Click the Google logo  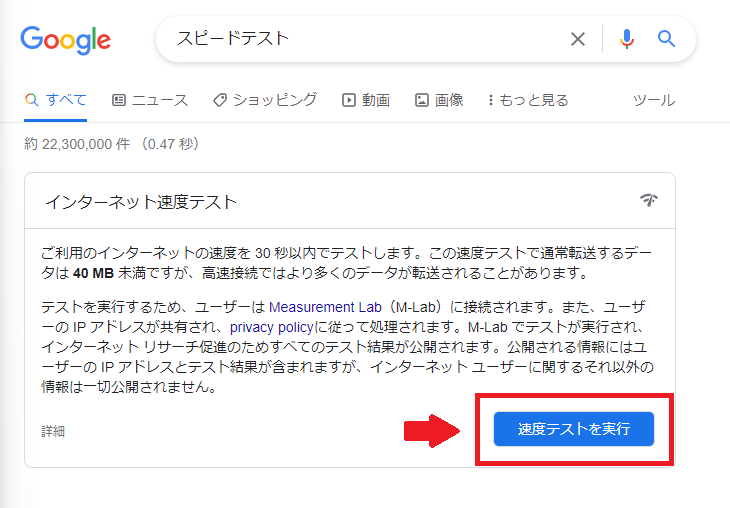pyautogui.click(x=66, y=40)
